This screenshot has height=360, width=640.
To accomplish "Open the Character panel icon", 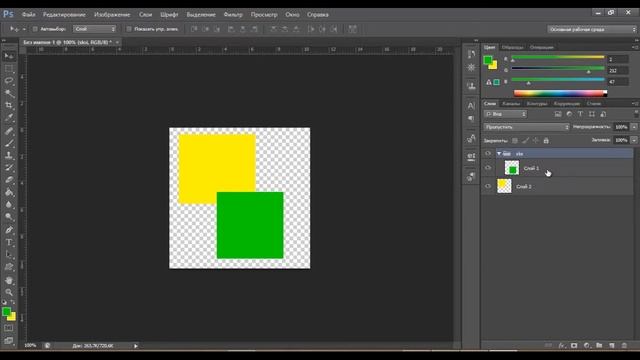I will pyautogui.click(x=471, y=106).
